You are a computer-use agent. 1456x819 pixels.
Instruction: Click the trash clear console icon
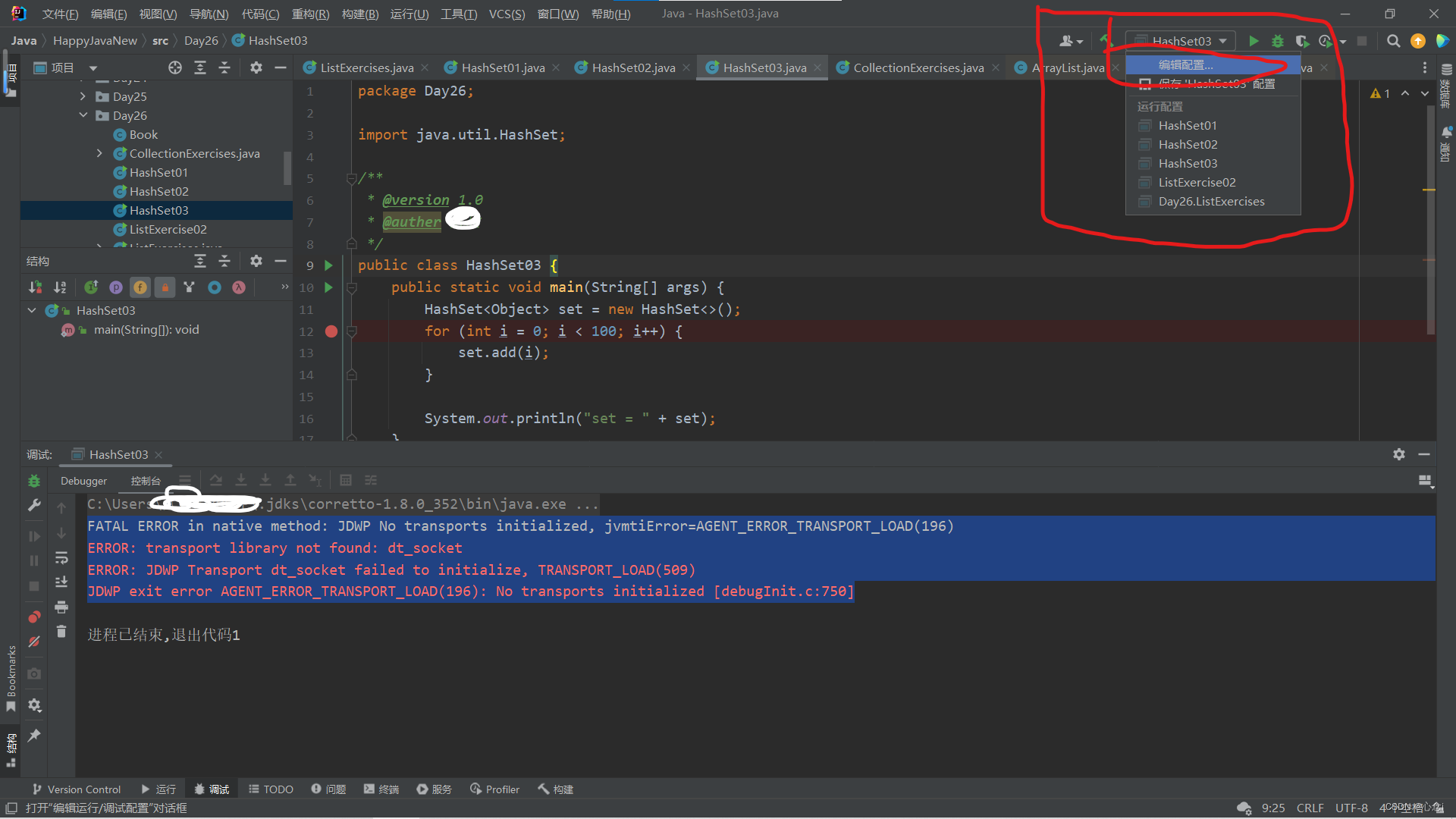pos(61,632)
